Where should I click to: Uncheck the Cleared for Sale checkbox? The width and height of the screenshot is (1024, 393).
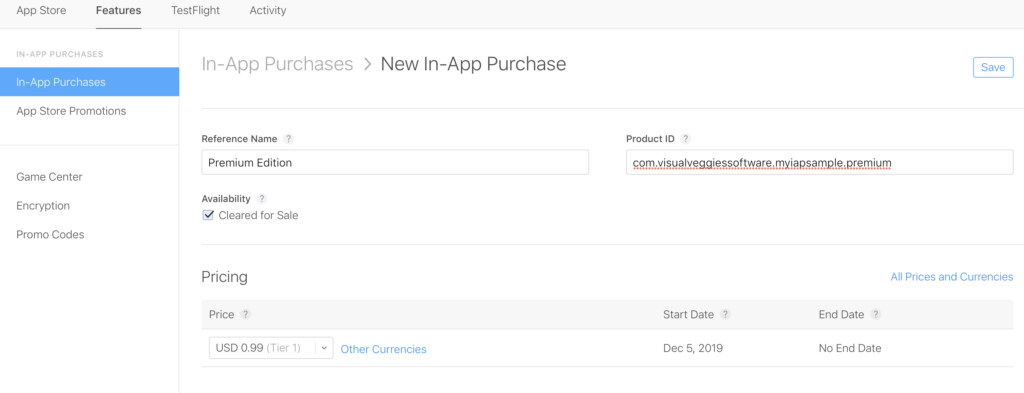click(x=208, y=215)
